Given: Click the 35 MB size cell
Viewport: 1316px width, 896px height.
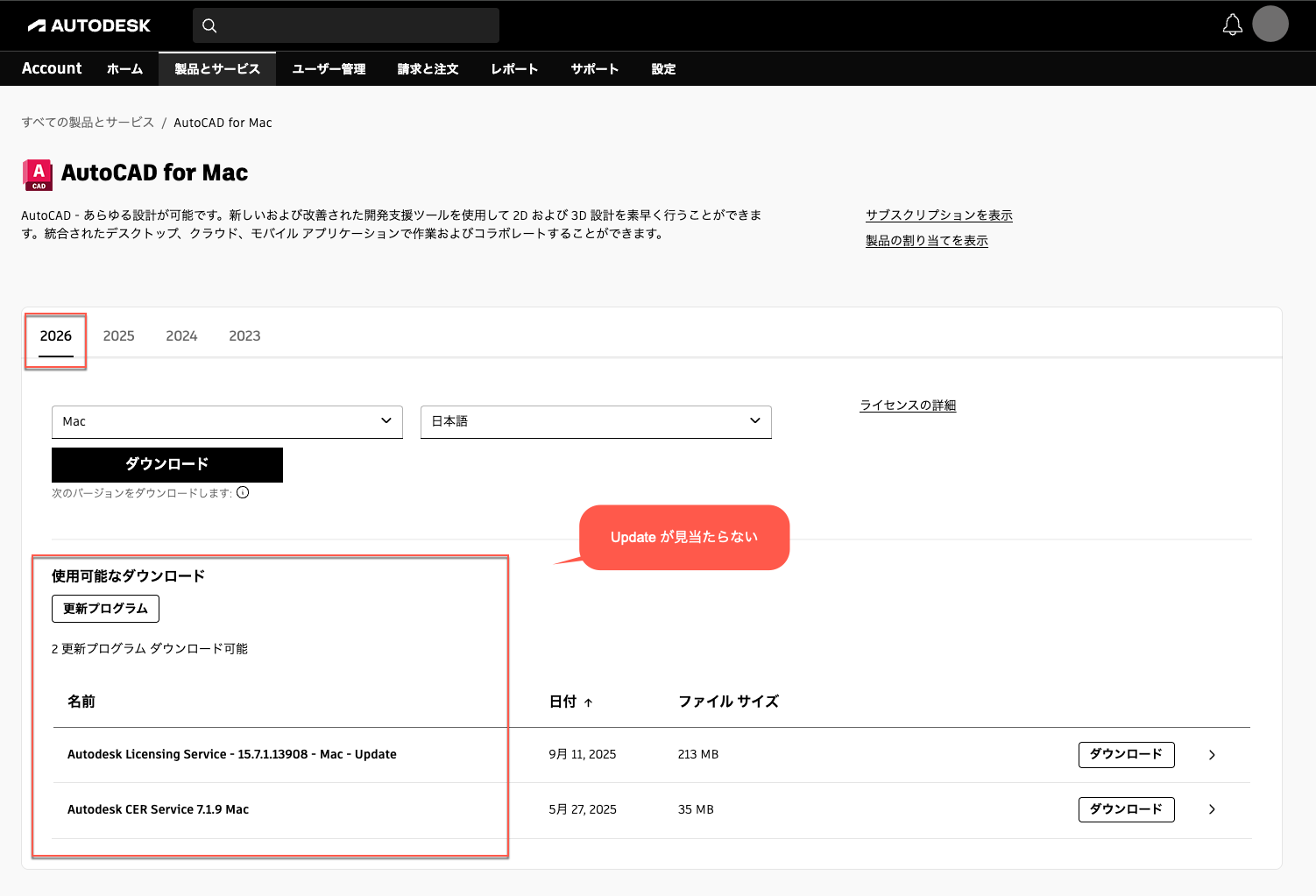Looking at the screenshot, I should click(696, 809).
